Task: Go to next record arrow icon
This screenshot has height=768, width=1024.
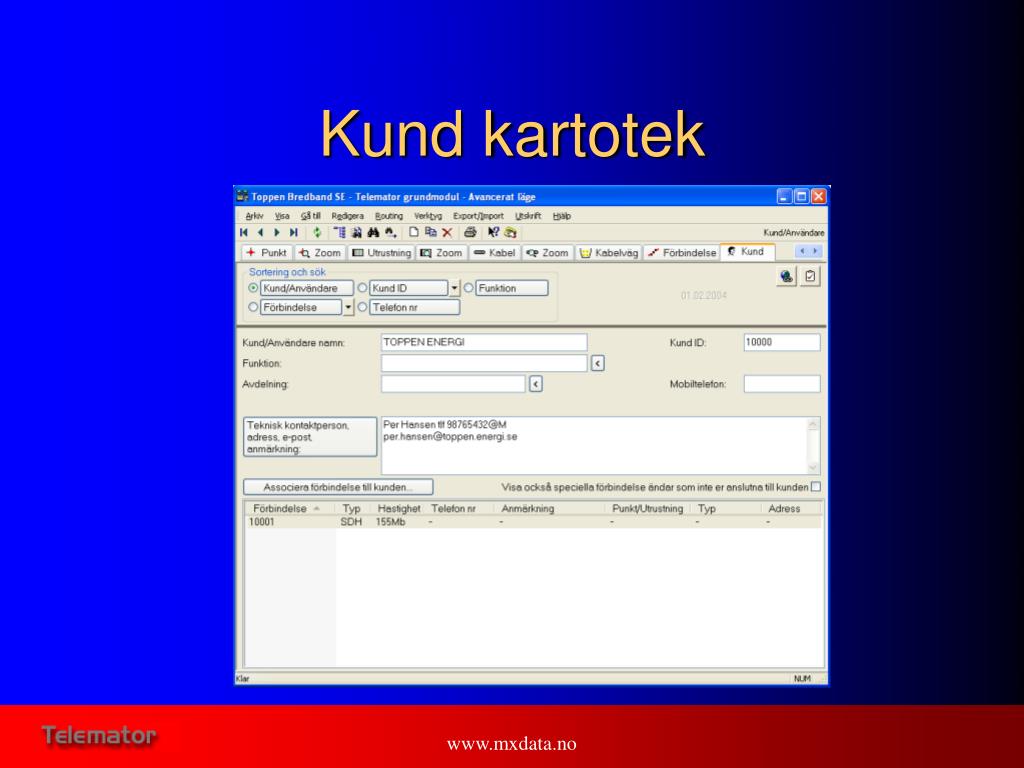Action: click(x=277, y=232)
